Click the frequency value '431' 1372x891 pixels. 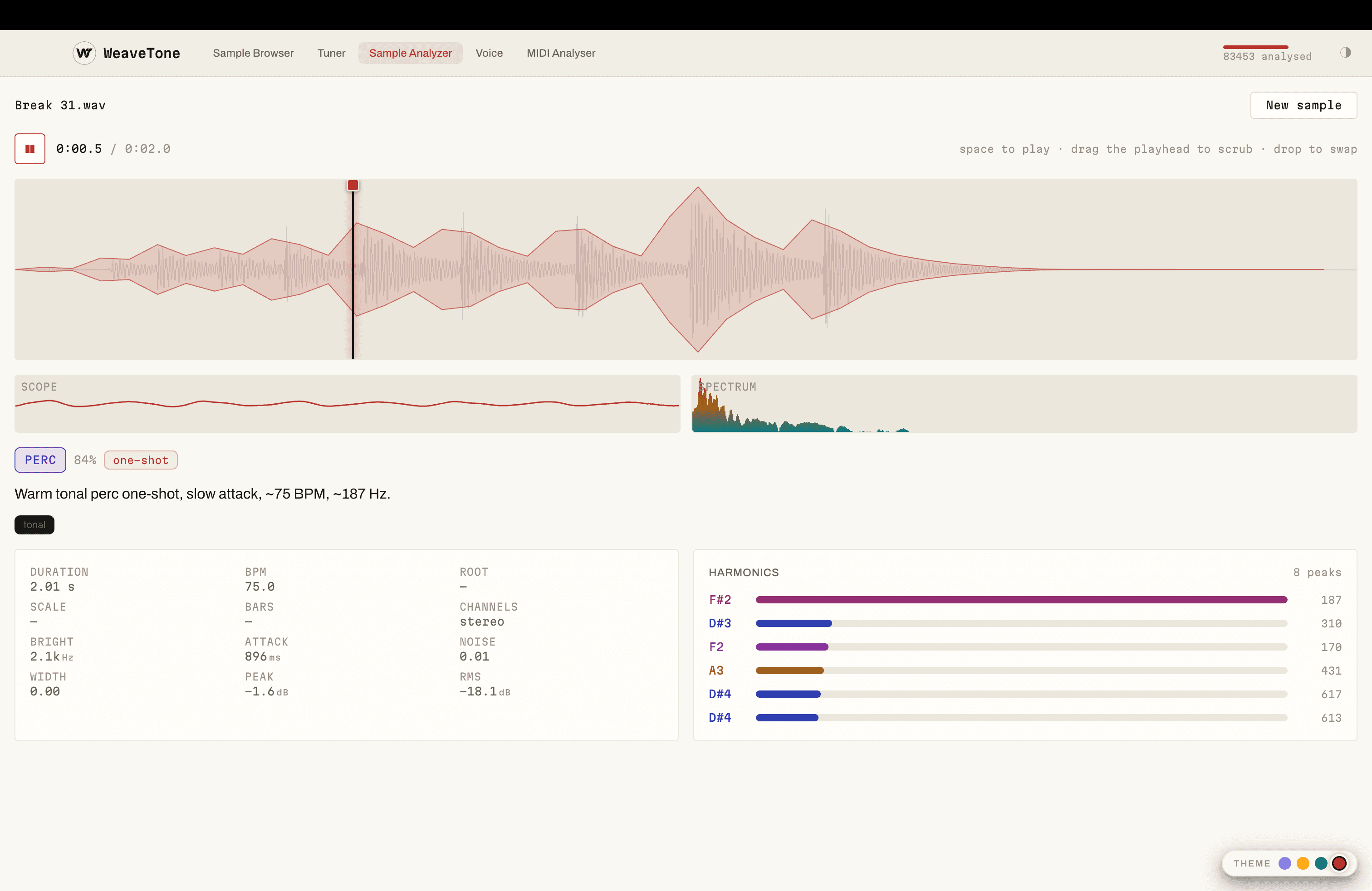[x=1331, y=671]
